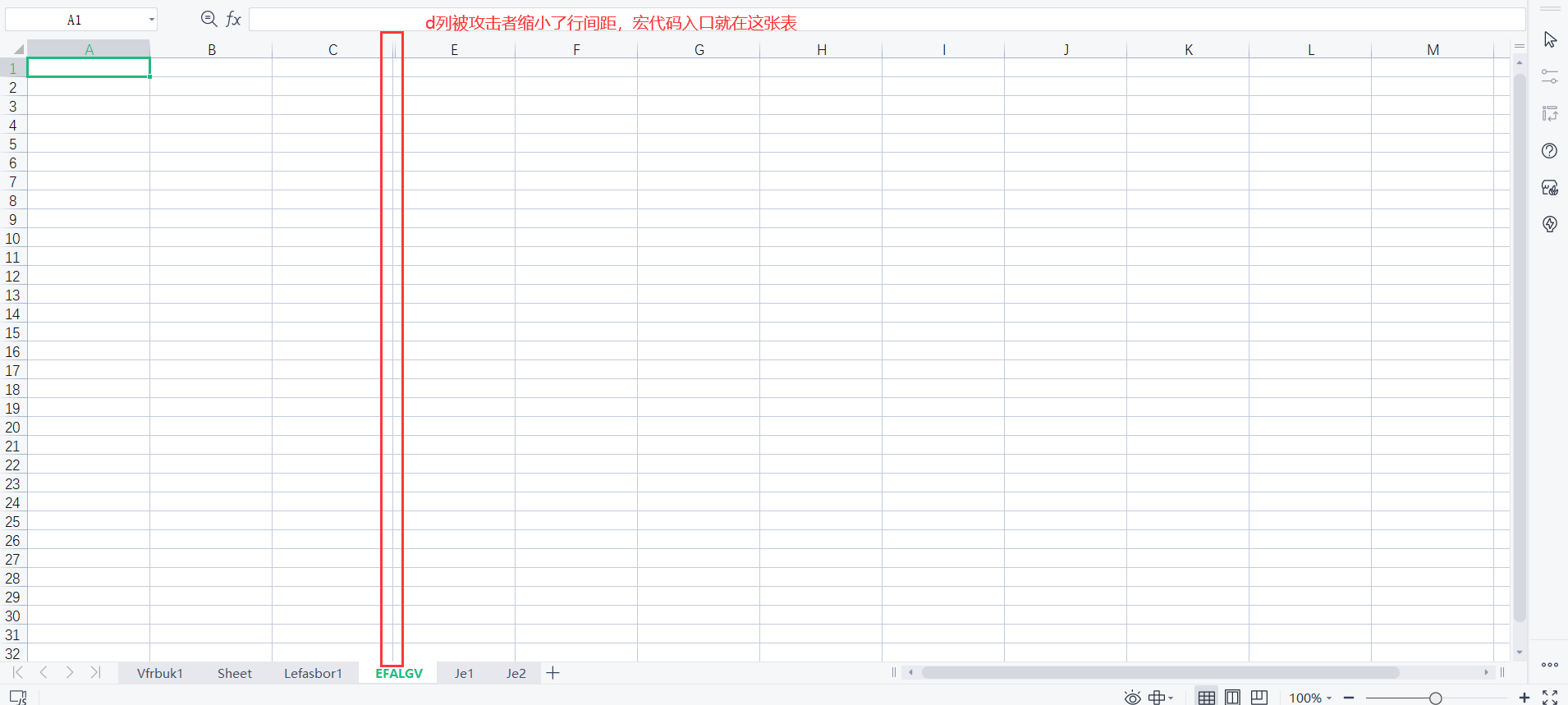Screen dimensions: 1568x705
Task: Switch to the Vfrbuk1 sheet tab
Action: pyautogui.click(x=160, y=673)
